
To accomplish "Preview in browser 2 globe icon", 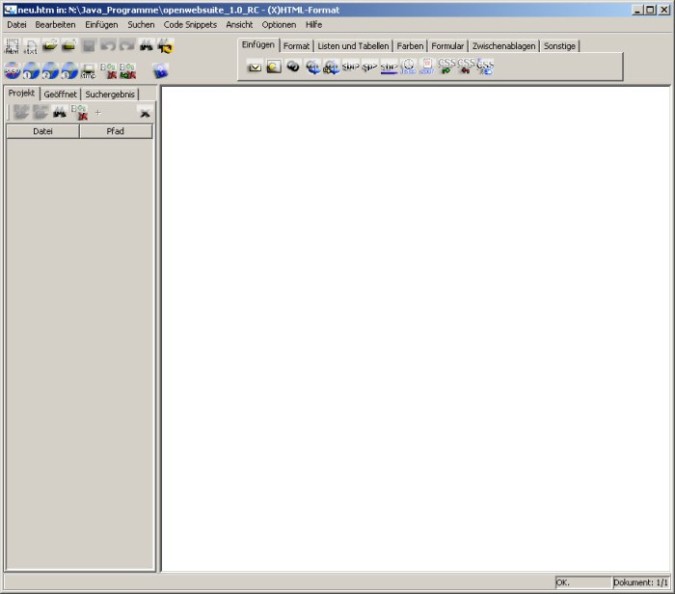I will pos(50,71).
